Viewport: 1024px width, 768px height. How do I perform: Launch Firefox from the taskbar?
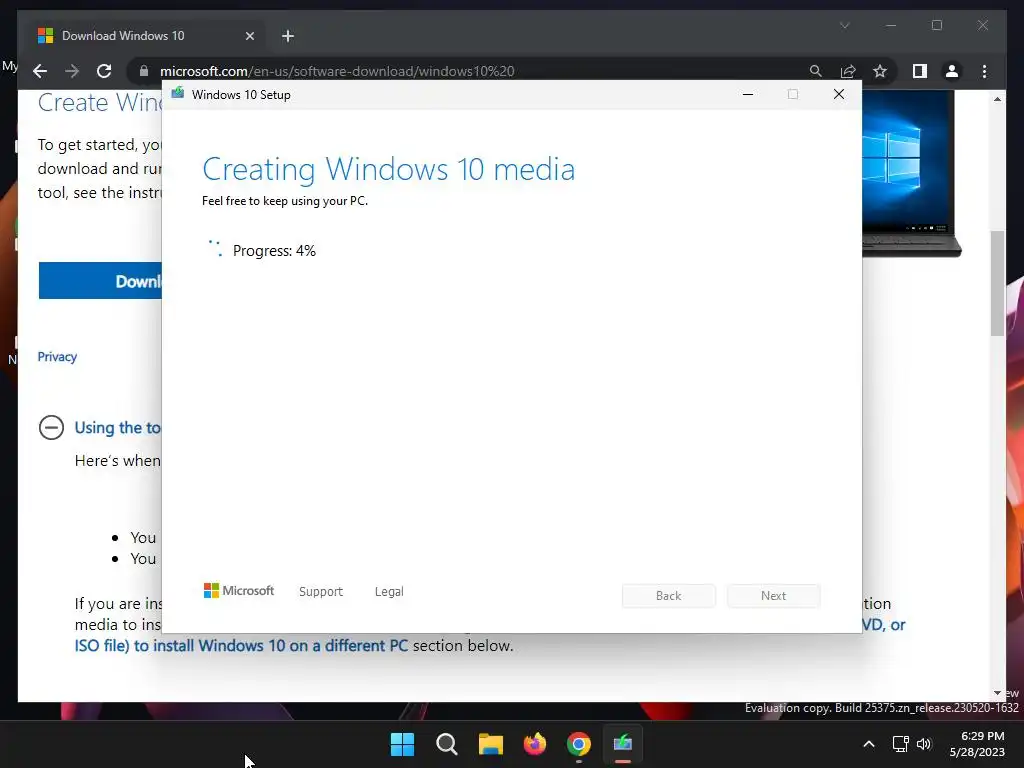click(x=535, y=744)
